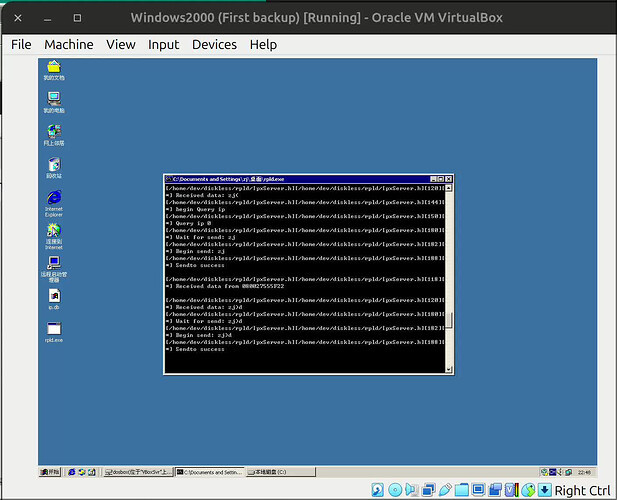617x500 pixels.
Task: Click the volume speaker tray icon
Action: coord(560,472)
